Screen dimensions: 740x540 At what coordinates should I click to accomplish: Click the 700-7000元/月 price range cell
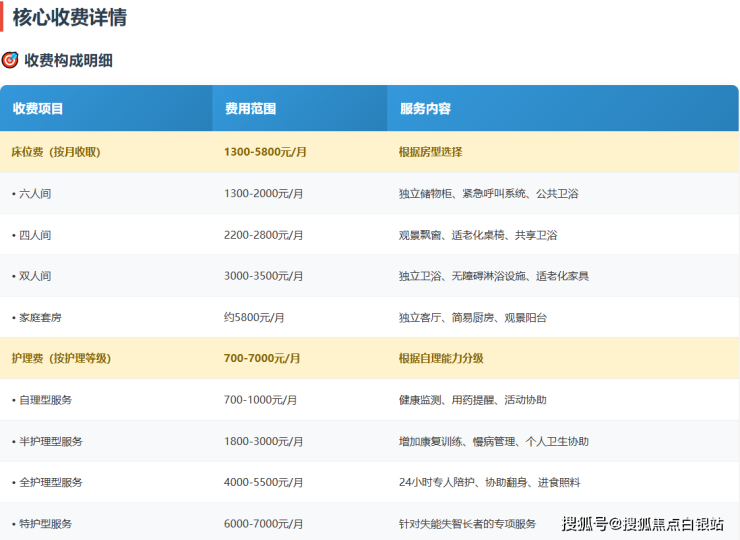click(x=262, y=358)
